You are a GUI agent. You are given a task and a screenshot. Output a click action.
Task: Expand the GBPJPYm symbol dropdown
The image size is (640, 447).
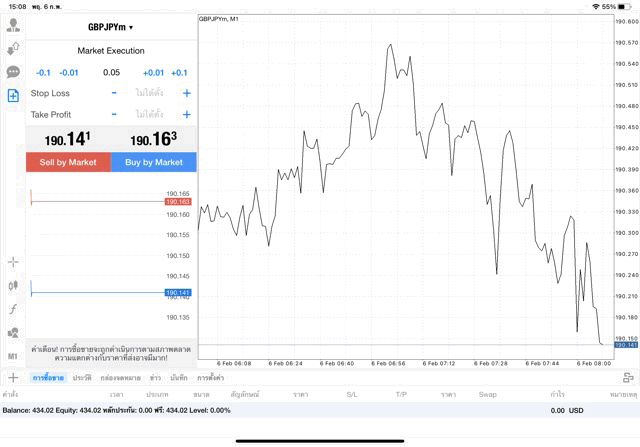pos(111,27)
